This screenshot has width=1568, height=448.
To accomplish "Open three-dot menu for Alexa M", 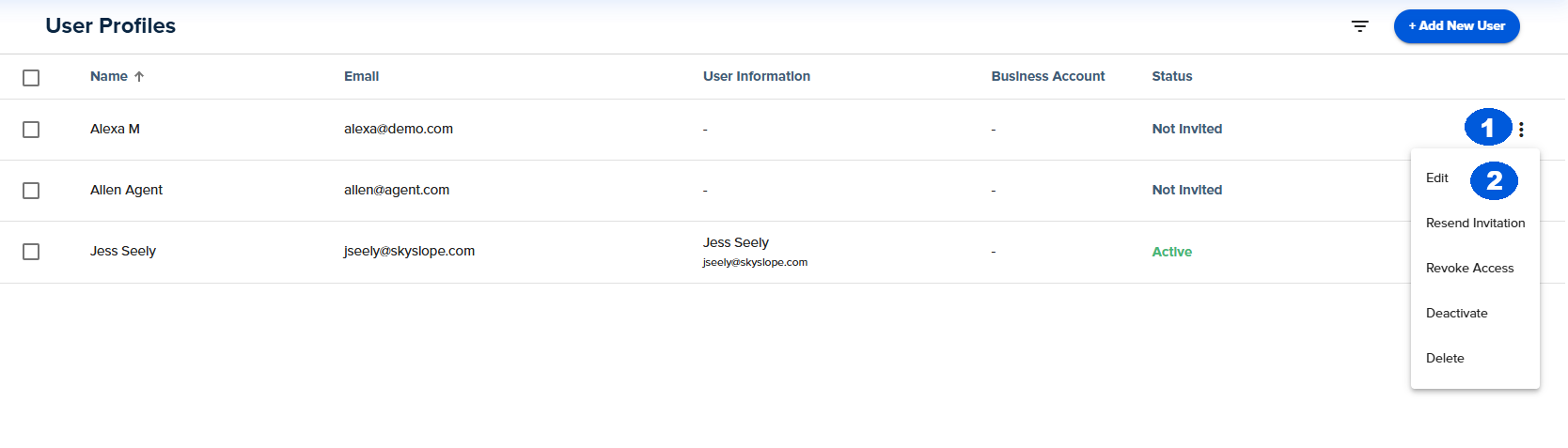I will [1521, 130].
